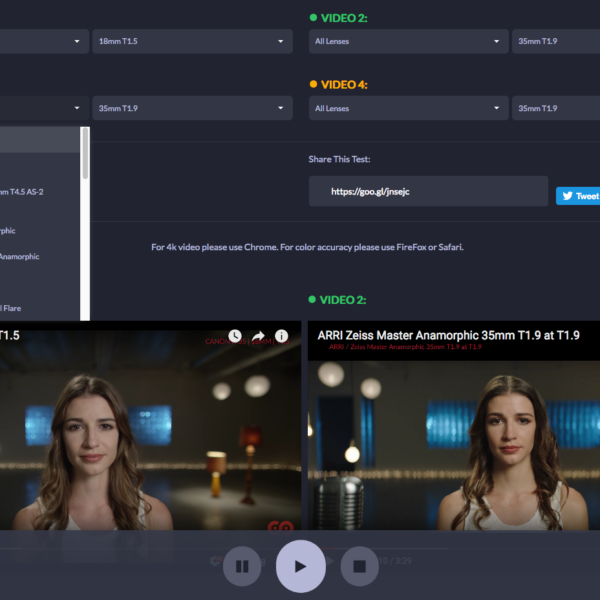
Task: Choose the Flare option in the open list
Action: pos(40,308)
